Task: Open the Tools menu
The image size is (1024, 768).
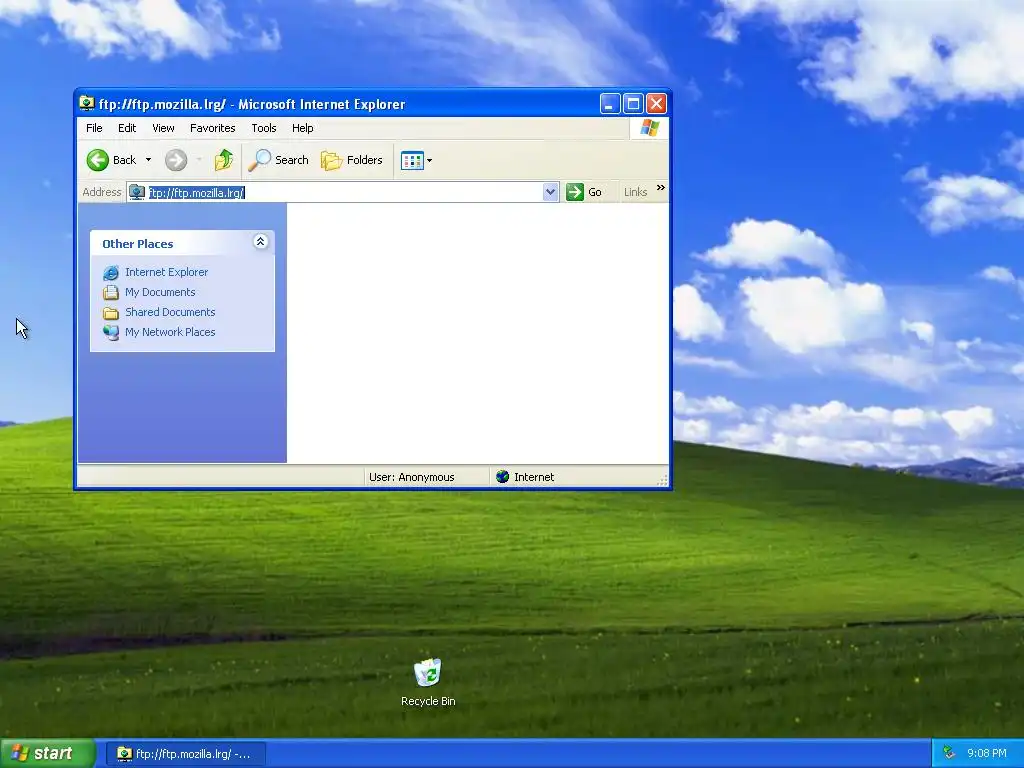Action: (x=264, y=128)
